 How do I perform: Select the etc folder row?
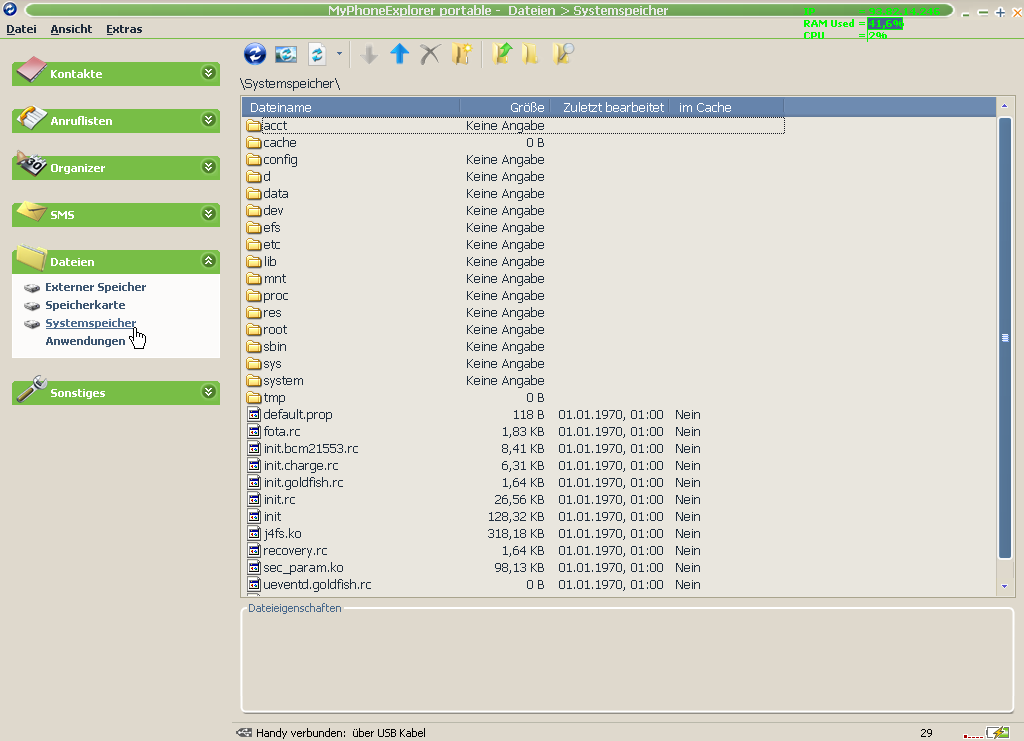515,244
